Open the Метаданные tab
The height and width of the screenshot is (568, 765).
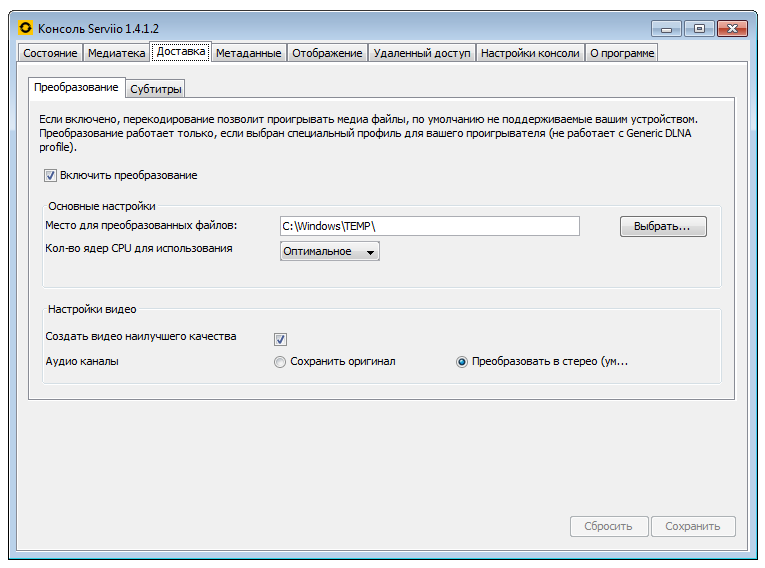(x=249, y=53)
